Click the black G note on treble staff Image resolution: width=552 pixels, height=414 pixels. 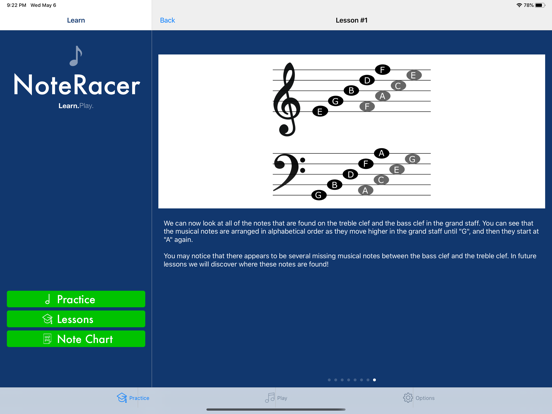pos(335,101)
